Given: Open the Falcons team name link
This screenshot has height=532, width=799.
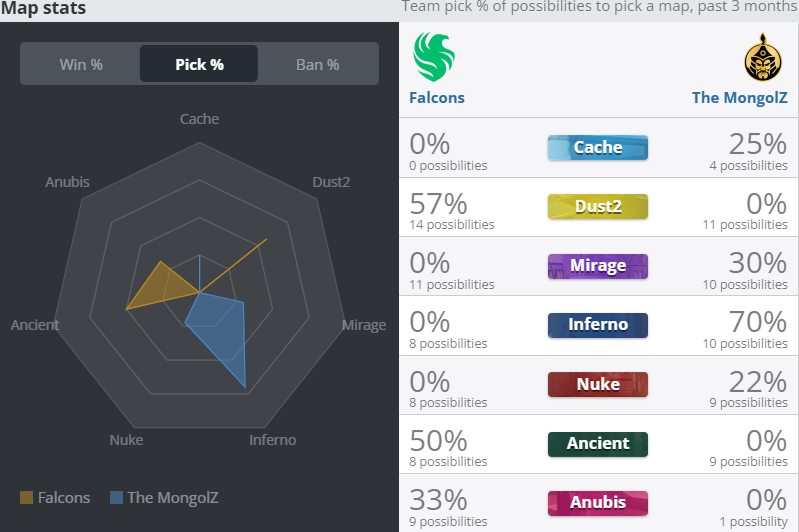Looking at the screenshot, I should click(437, 98).
